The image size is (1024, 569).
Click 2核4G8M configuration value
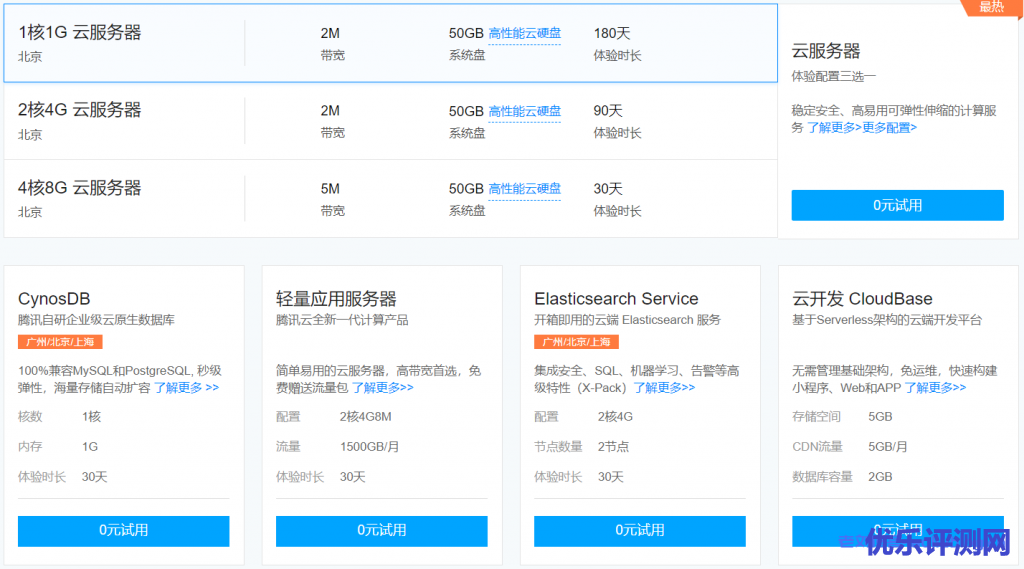365,417
